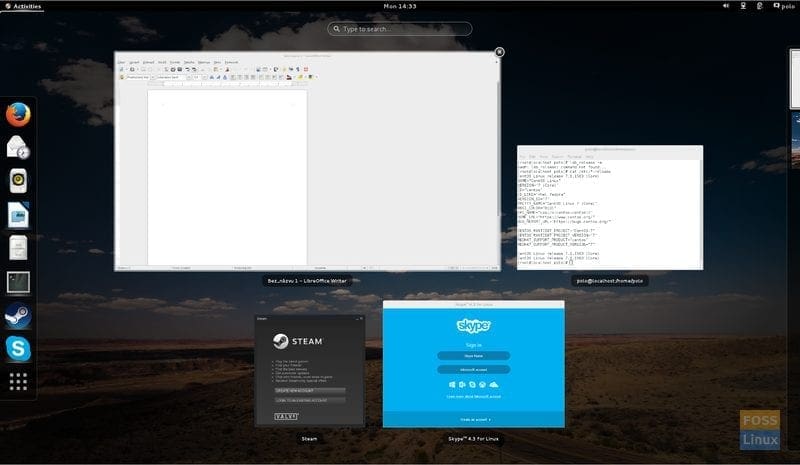Viewport: 800px width, 465px height.
Task: Choose Skype Name sign-in button
Action: coord(473,356)
